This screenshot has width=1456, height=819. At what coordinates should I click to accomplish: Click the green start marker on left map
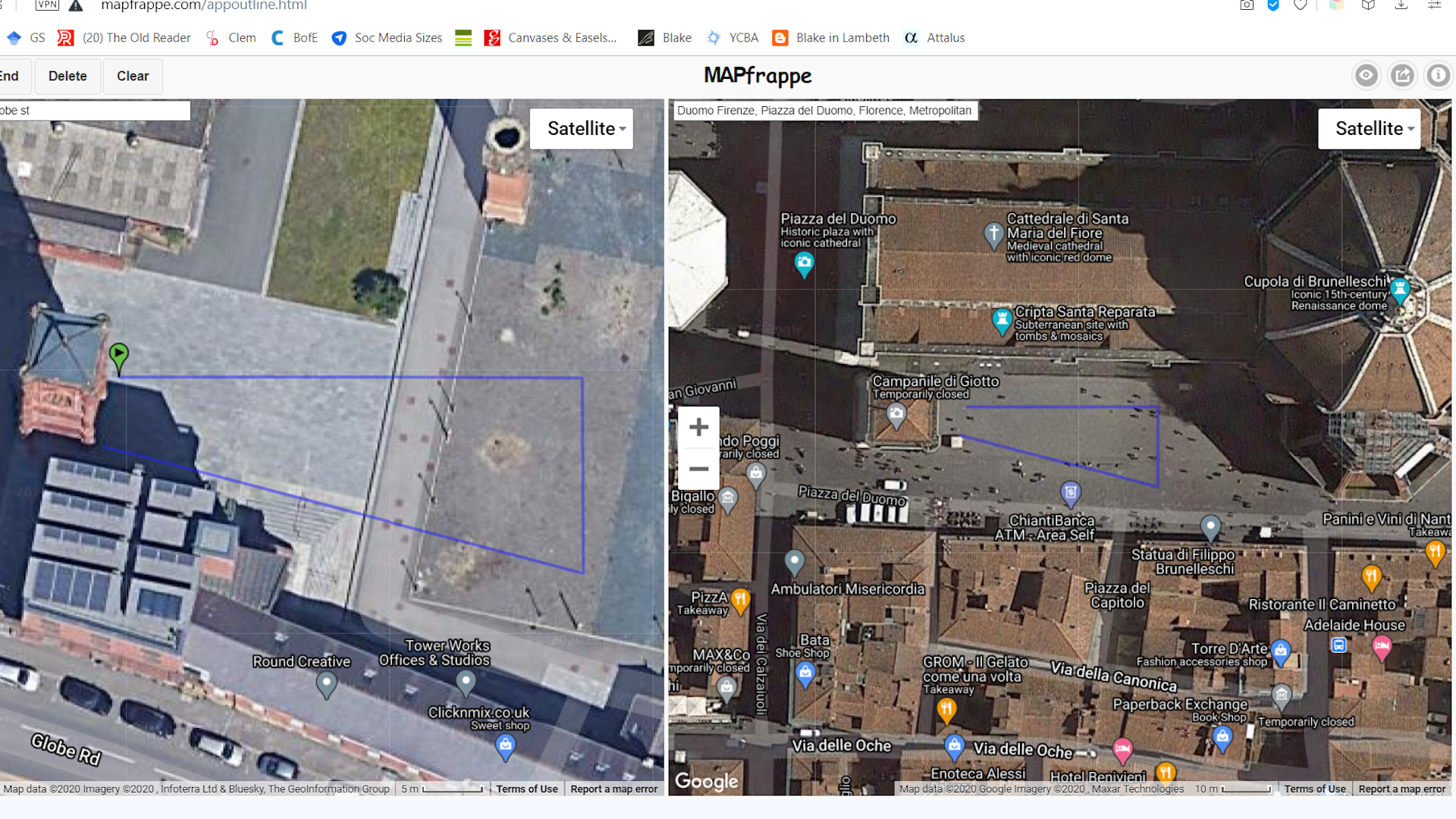pos(118,356)
